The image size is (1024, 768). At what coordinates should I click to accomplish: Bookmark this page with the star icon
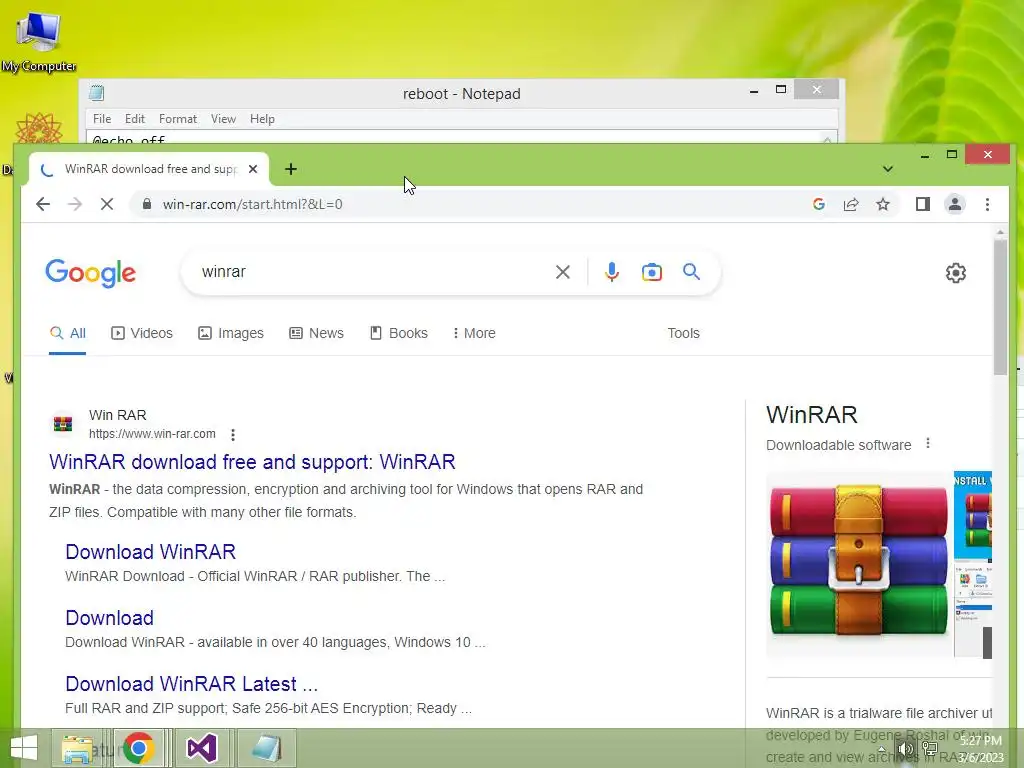pyautogui.click(x=883, y=204)
